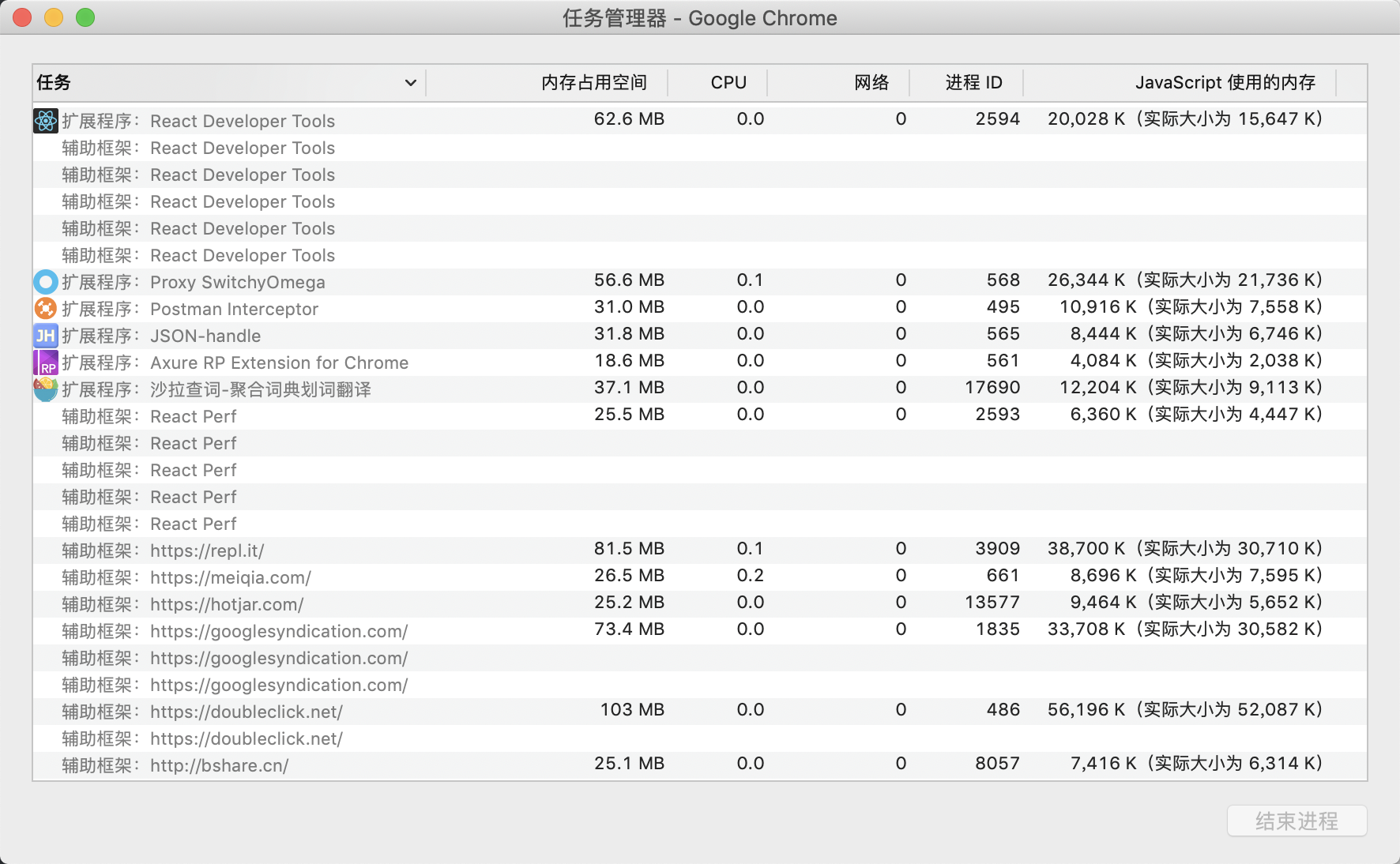The height and width of the screenshot is (864, 1400).
Task: Sort by 任务 column header label
Action: (54, 83)
